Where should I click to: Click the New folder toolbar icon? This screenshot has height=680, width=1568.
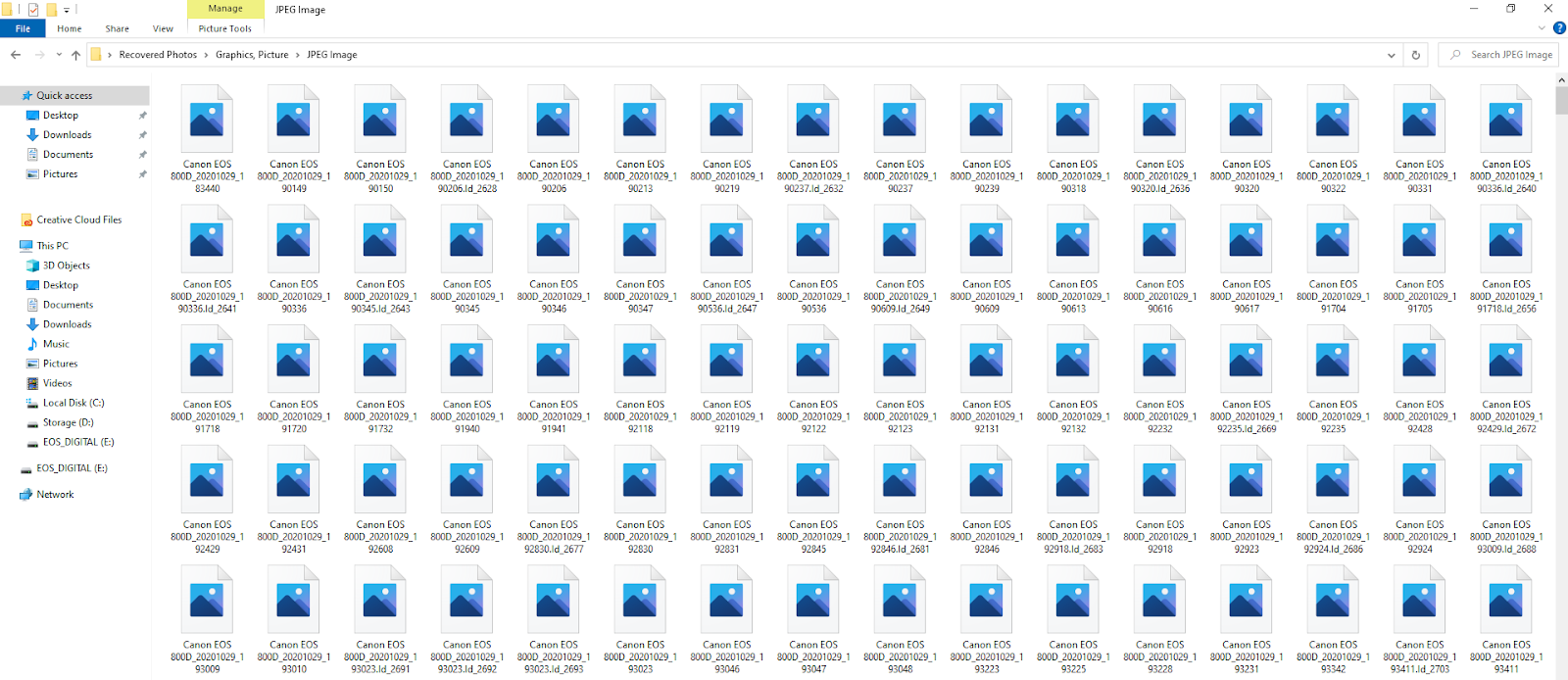click(51, 10)
